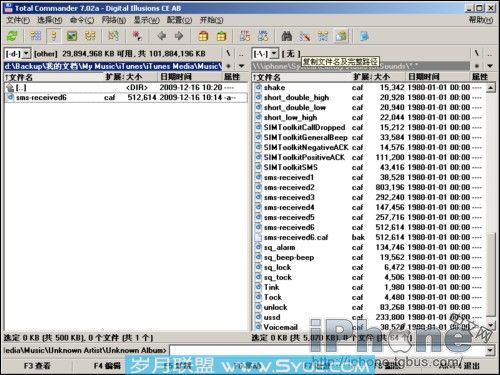Select sms-received6.caf bak file in right panel
500x375 pixels.
click(x=368, y=237)
